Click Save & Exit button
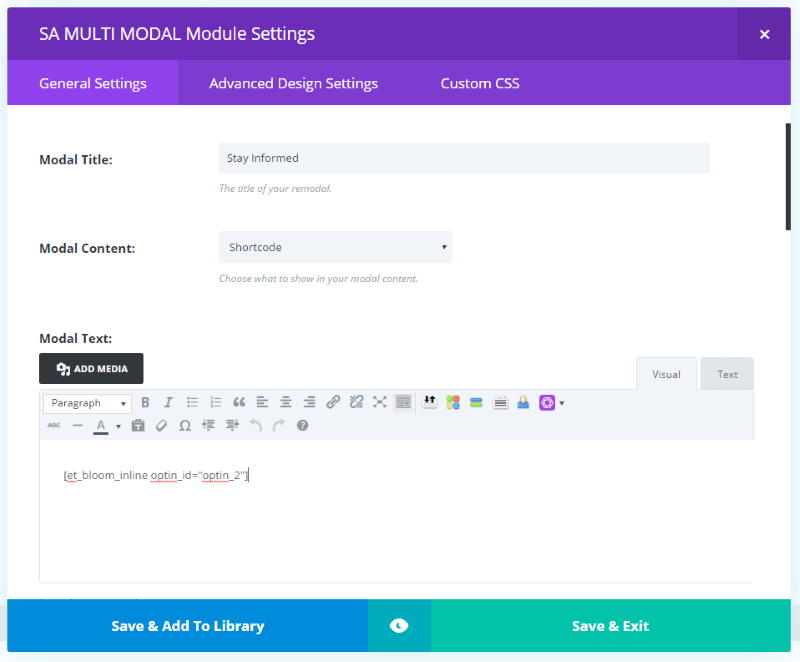Image resolution: width=800 pixels, height=662 pixels. (x=611, y=625)
